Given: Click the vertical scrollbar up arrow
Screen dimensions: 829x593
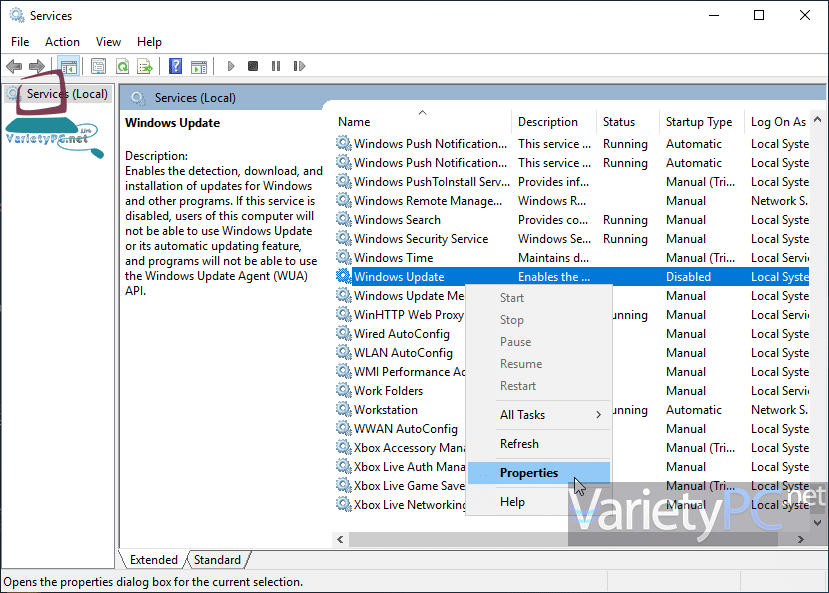Looking at the screenshot, I should (817, 119).
